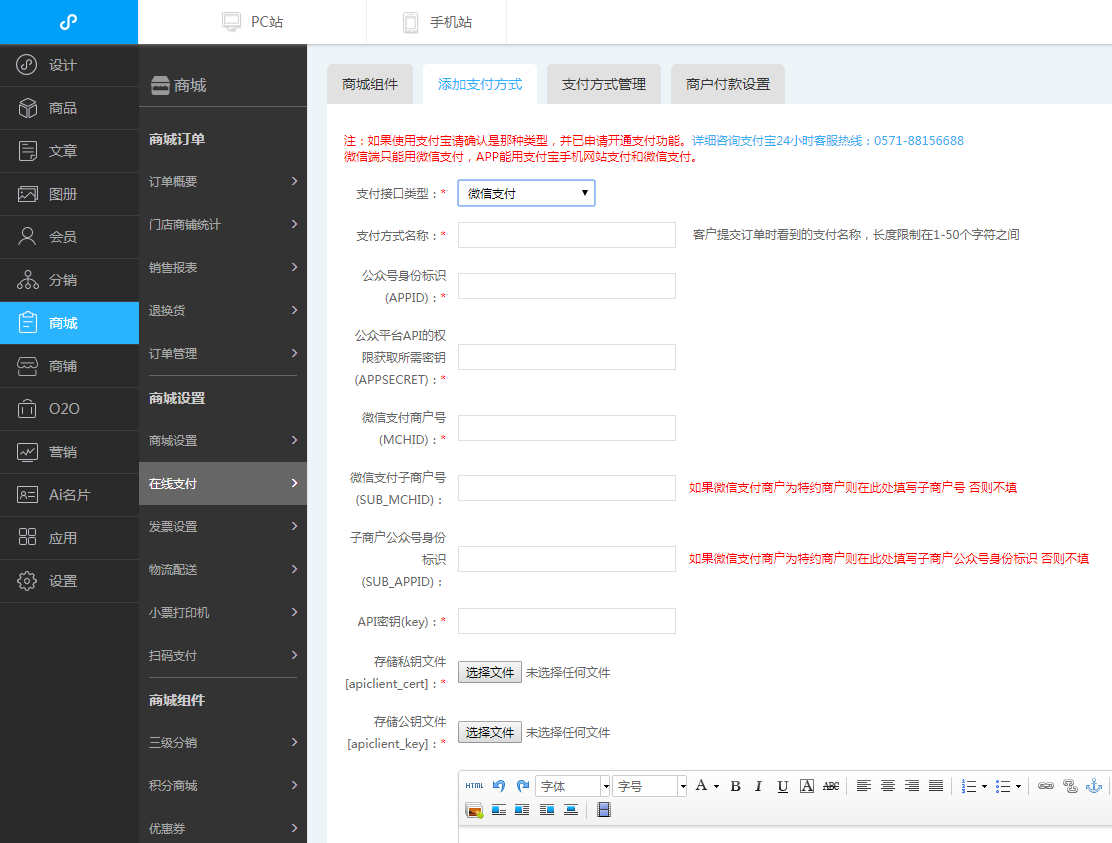Viewport: 1112px width, 843px height.
Task: Undo the last editor action
Action: [x=499, y=786]
